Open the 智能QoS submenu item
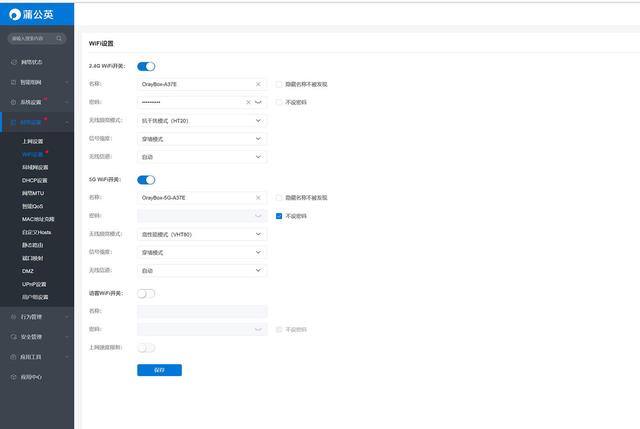The height and width of the screenshot is (429, 640). tap(33, 206)
